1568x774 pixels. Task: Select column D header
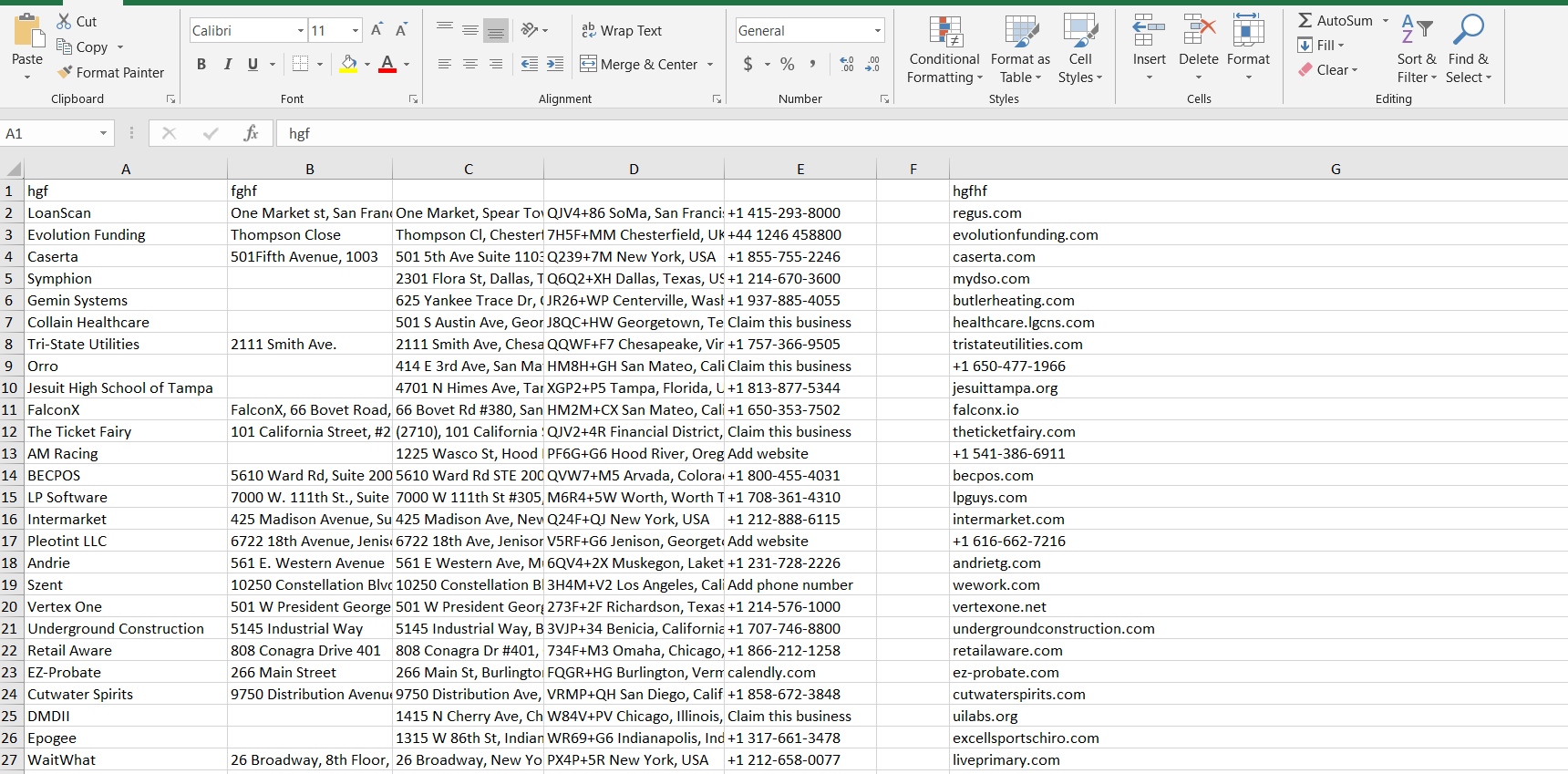click(634, 169)
